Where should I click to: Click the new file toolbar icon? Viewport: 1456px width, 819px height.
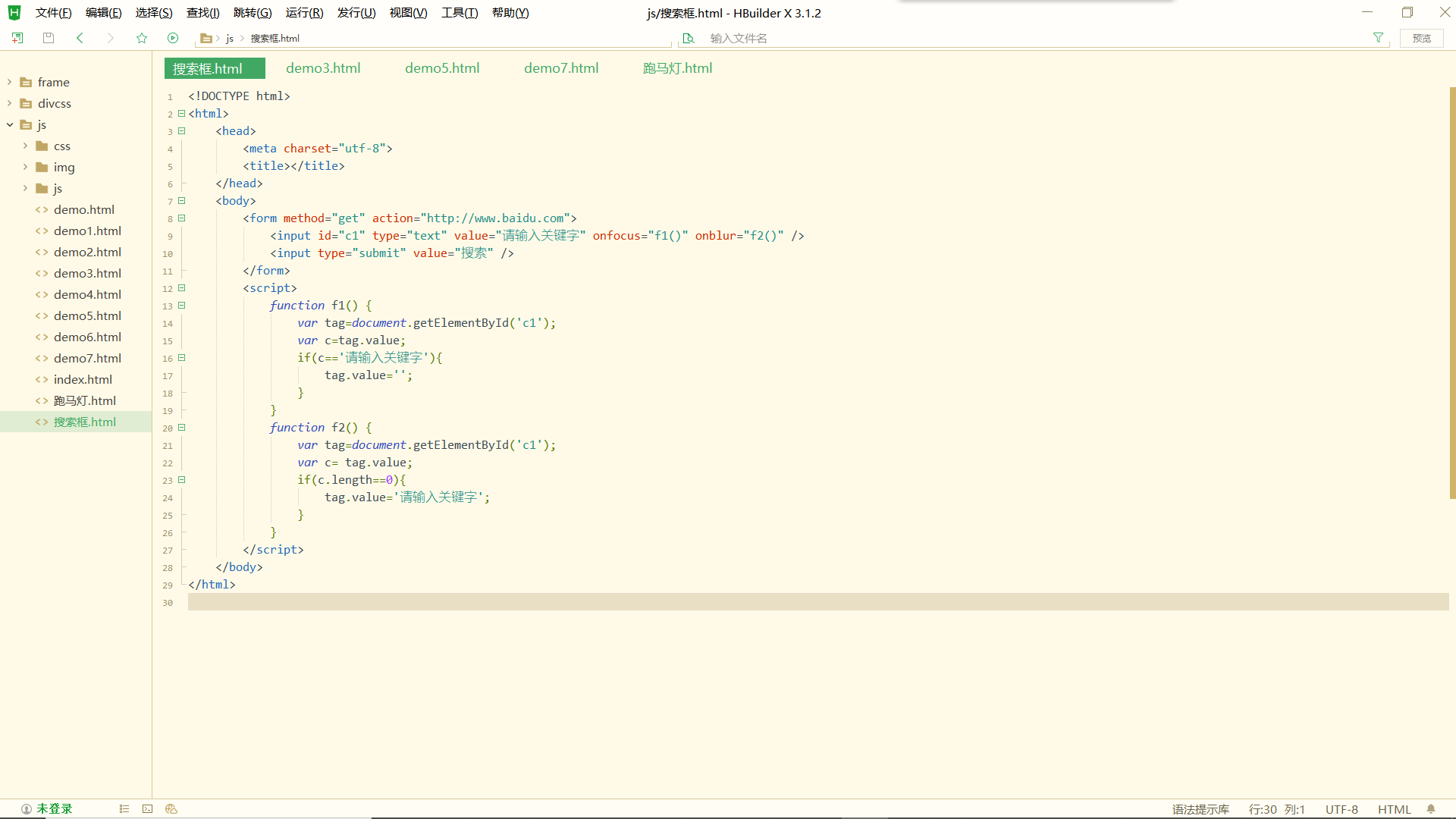[x=17, y=38]
